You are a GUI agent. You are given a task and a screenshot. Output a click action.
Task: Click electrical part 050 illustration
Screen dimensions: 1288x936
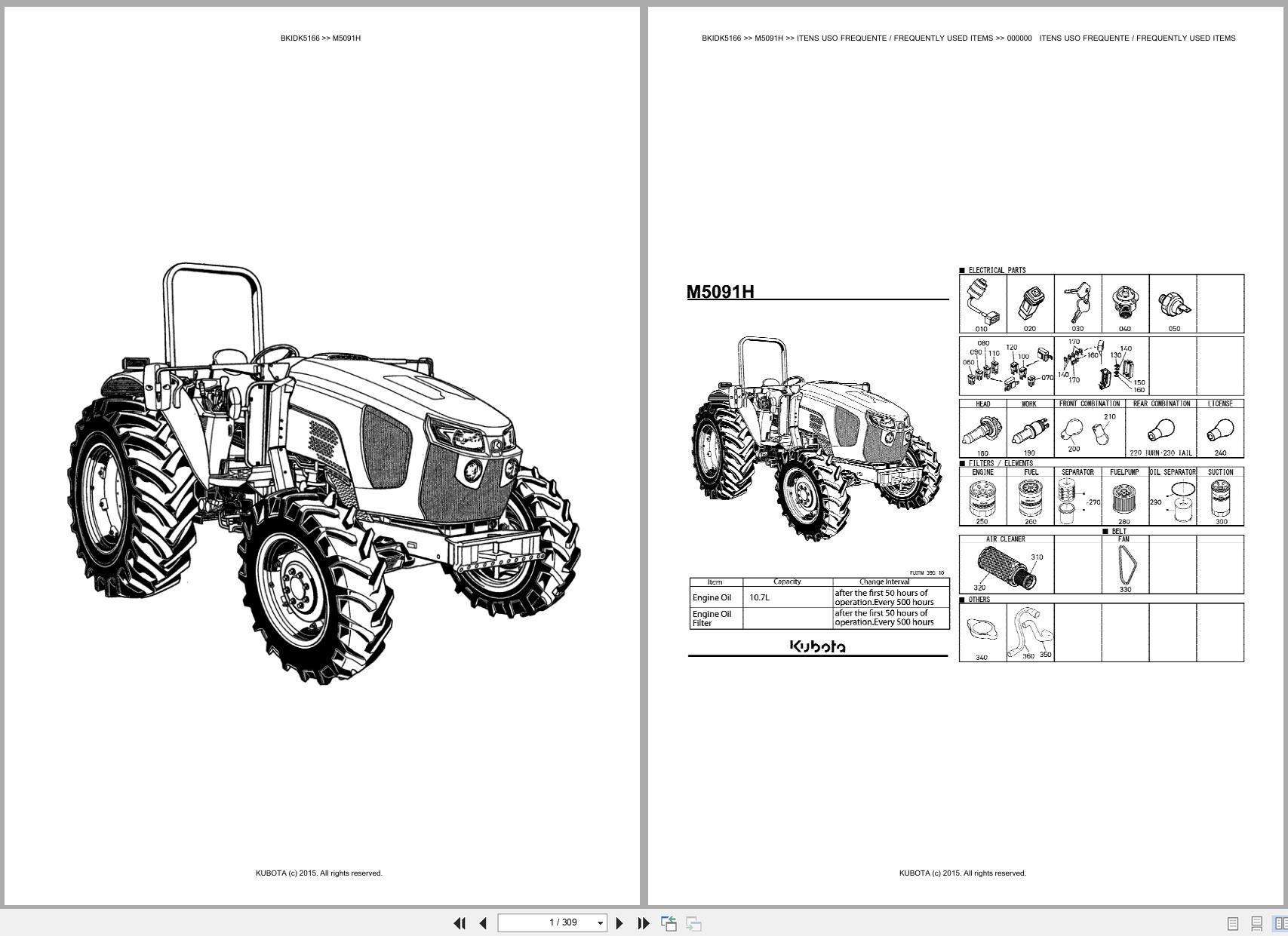(1173, 304)
